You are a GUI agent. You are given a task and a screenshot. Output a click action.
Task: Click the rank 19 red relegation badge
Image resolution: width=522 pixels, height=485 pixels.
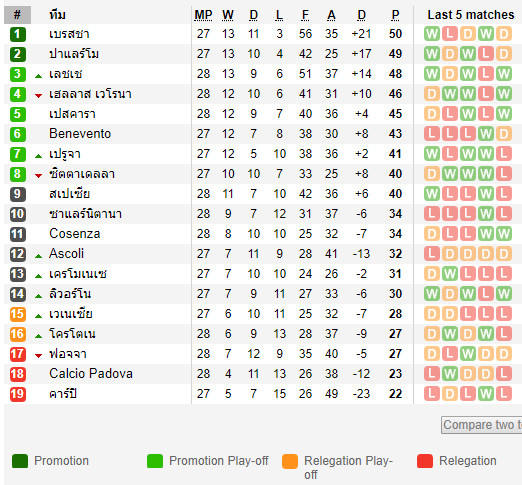pos(18,394)
